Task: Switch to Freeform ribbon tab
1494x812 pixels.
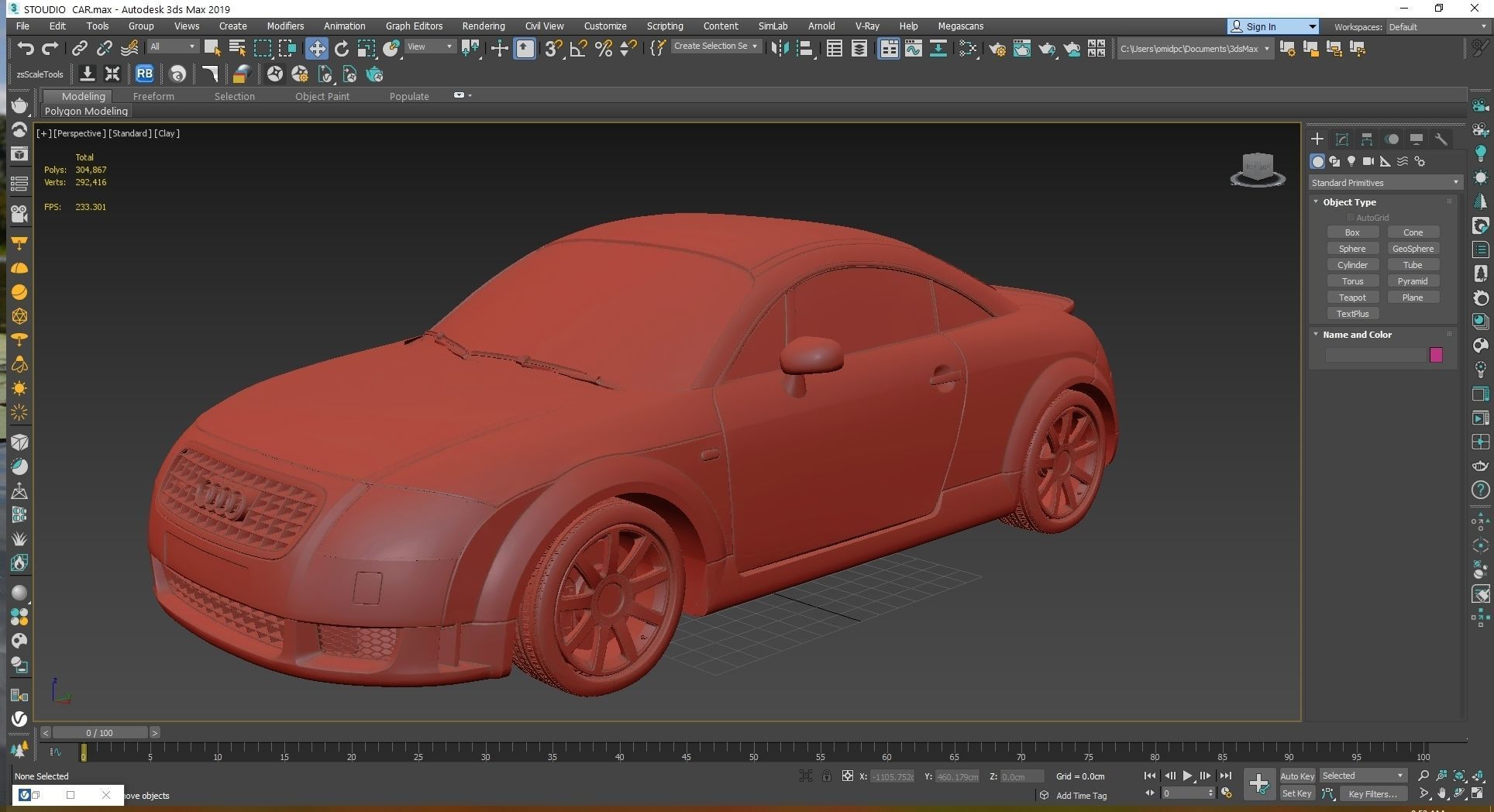Action: click(x=153, y=96)
